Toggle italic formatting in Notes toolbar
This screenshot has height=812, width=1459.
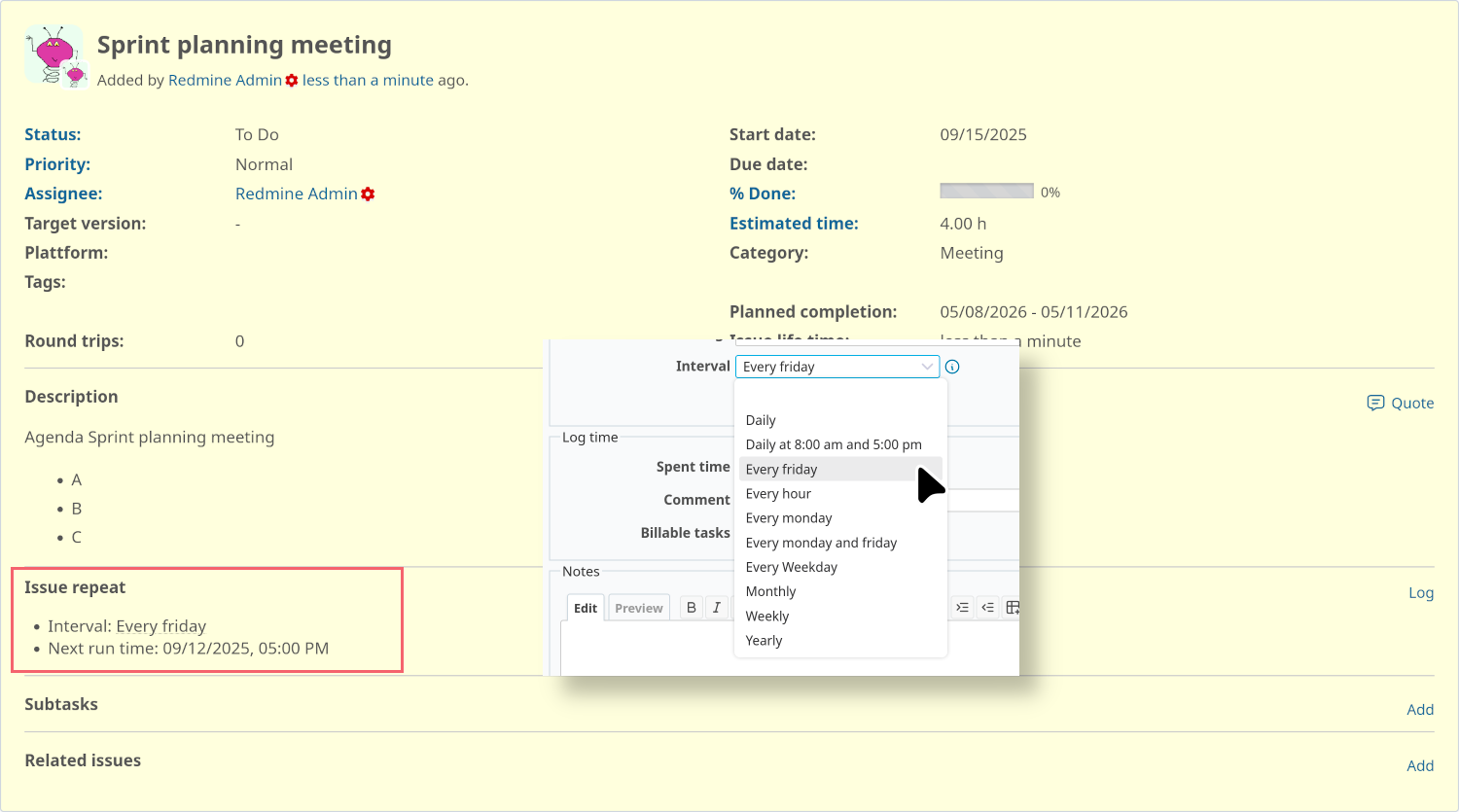coord(717,607)
